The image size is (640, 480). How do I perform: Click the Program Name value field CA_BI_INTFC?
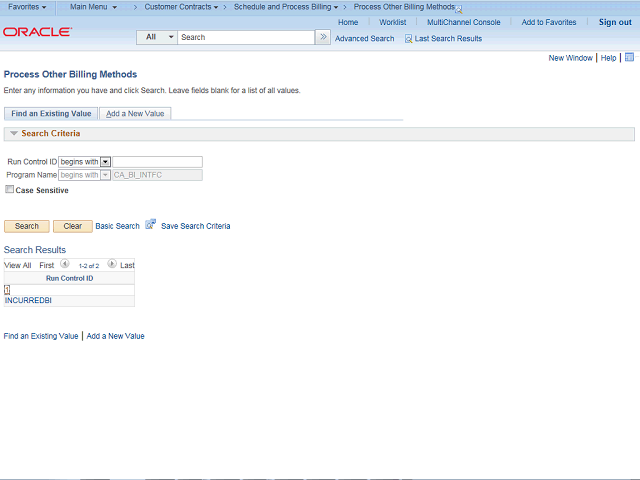pos(158,175)
